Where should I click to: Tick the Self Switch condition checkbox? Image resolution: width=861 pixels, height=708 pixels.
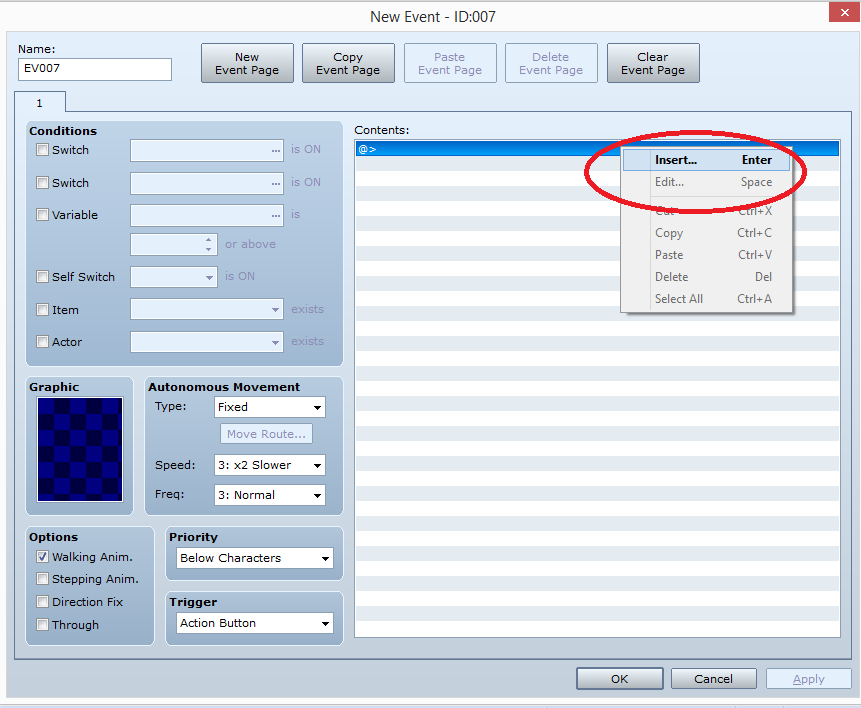(x=42, y=276)
